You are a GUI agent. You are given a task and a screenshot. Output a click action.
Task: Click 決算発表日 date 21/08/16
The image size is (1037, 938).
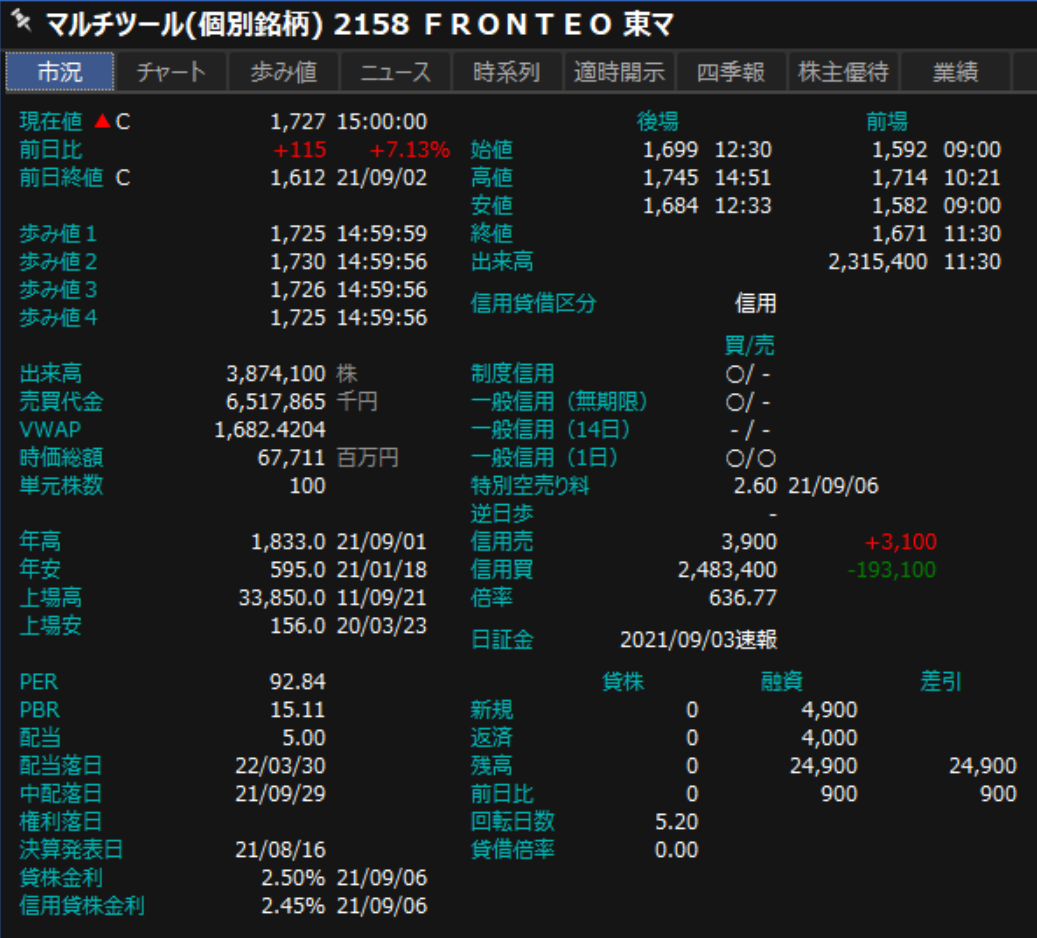(280, 850)
